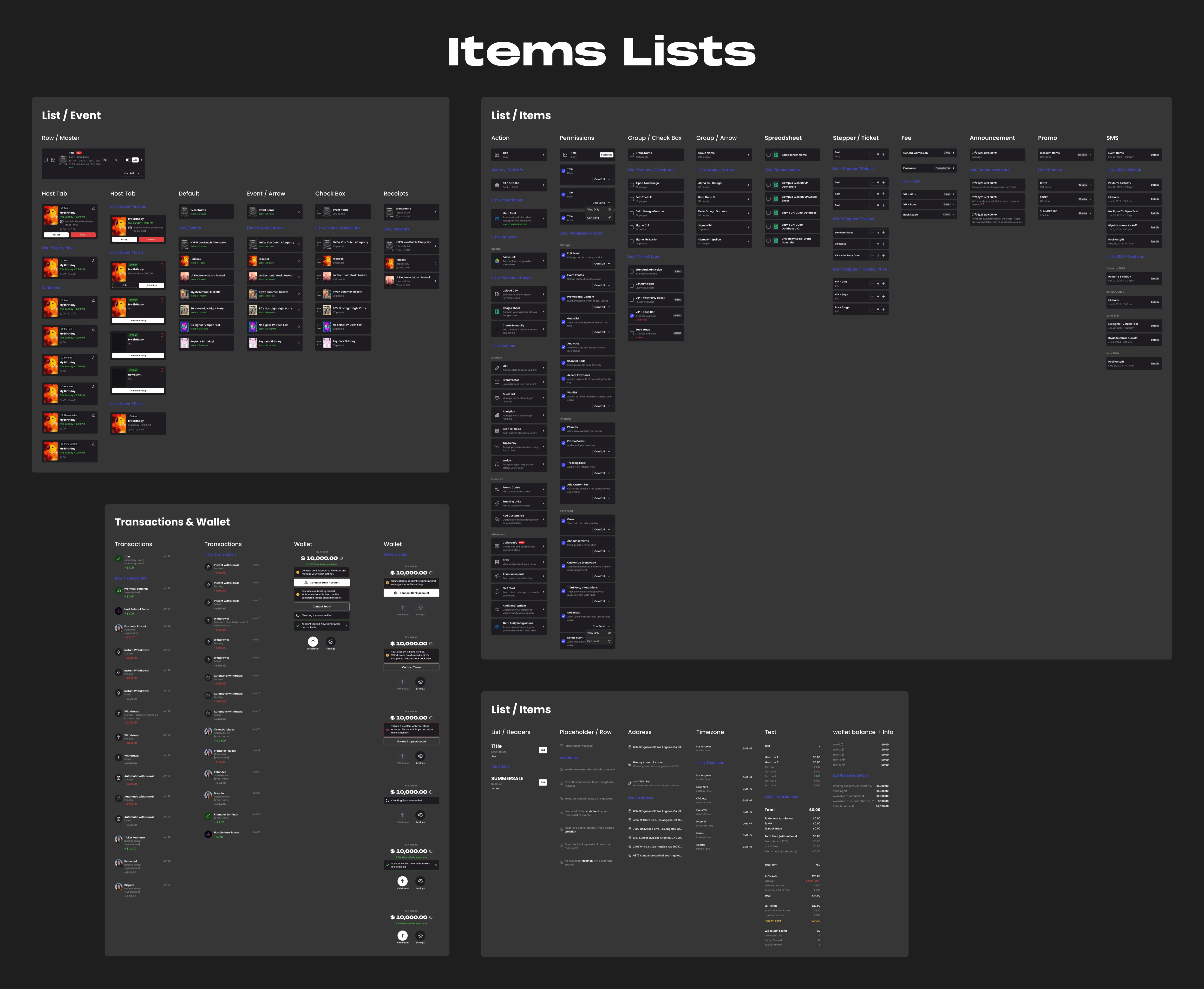Open LA Electronic Music Festval receipt Total: $38.00
Viewport: 1204px width, 989px height.
pyautogui.click(x=411, y=281)
